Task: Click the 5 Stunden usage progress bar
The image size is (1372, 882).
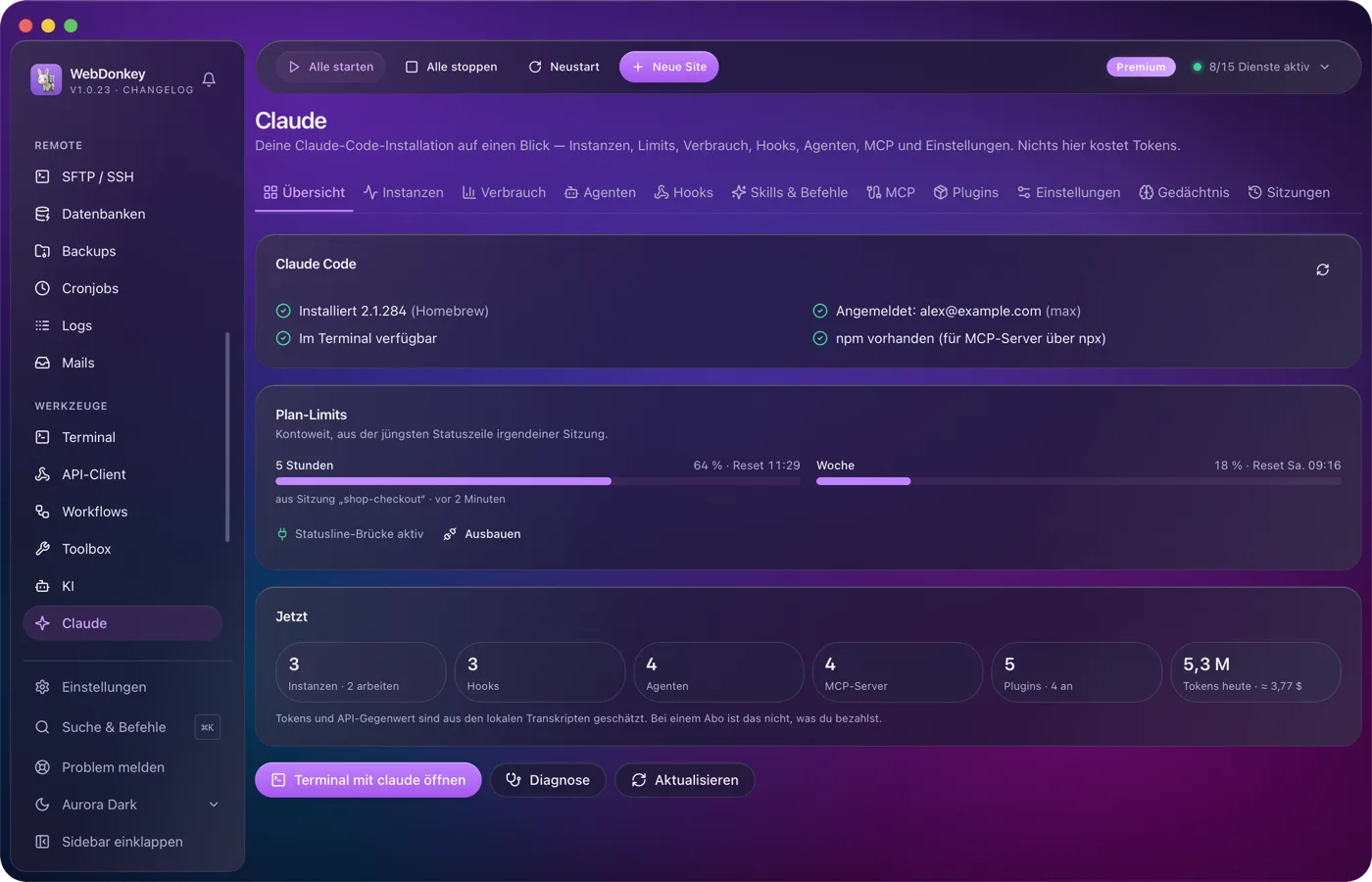Action: [538, 481]
